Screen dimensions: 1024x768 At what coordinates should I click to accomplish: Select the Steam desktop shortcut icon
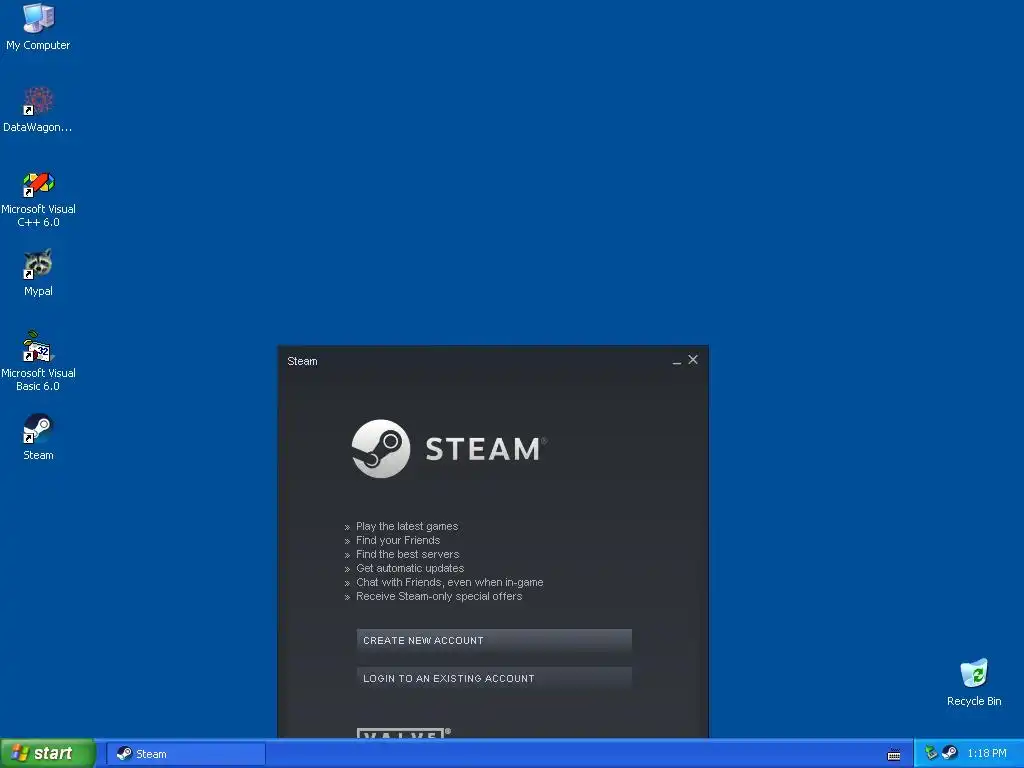[38, 437]
